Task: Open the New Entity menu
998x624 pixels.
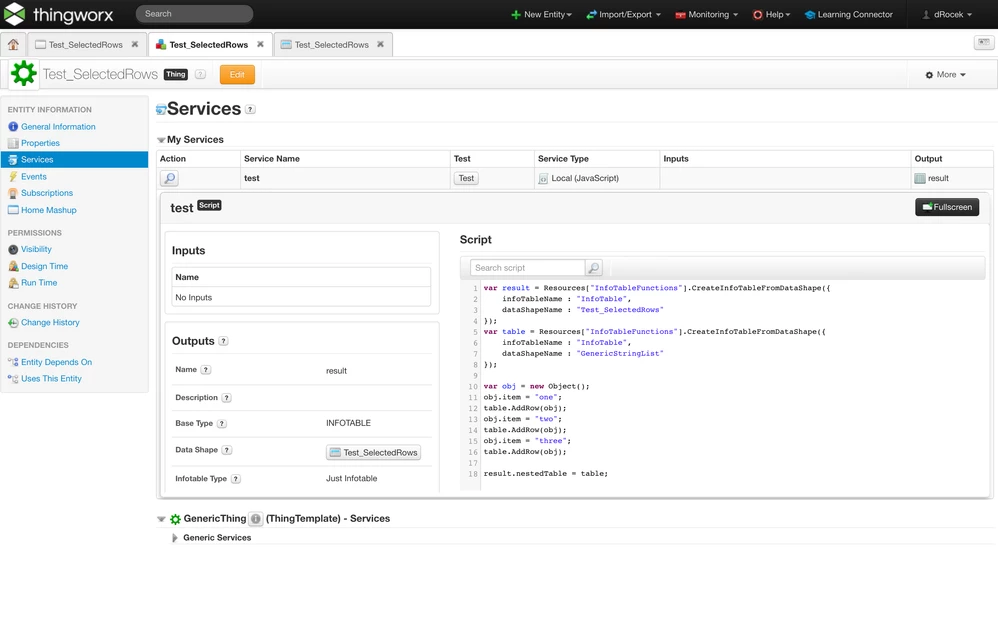Action: 541,14
